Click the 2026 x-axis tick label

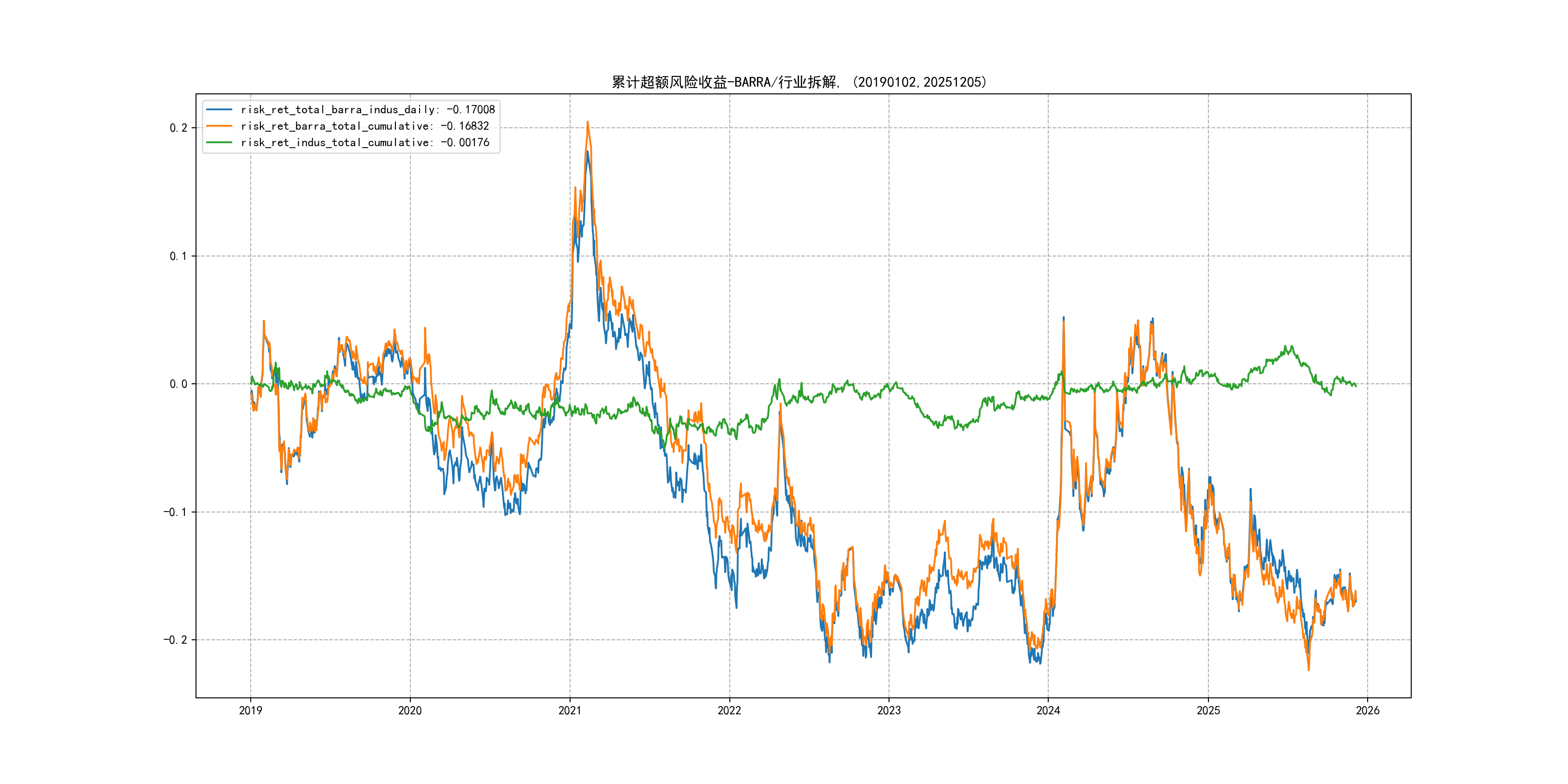[1368, 710]
